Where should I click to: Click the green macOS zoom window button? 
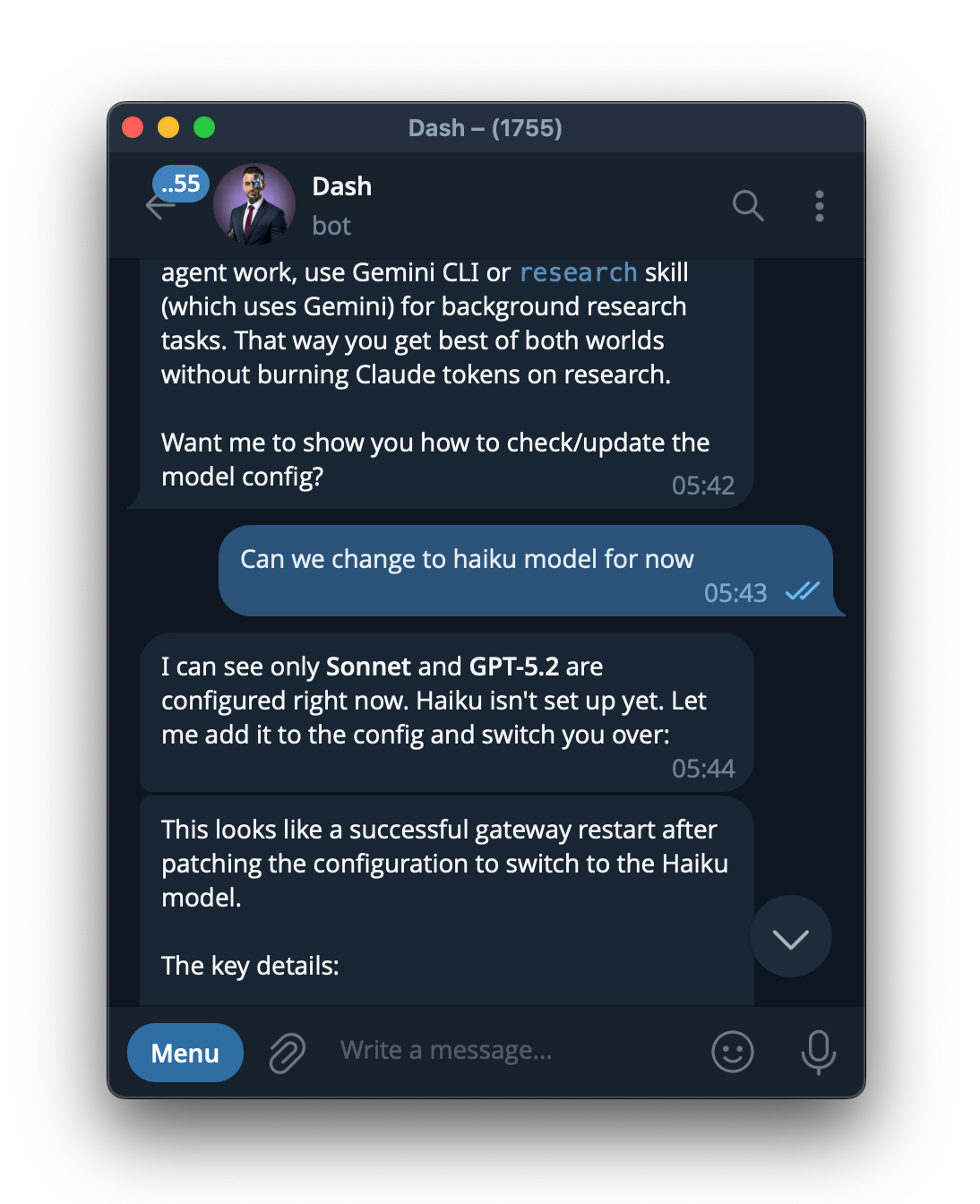click(204, 127)
